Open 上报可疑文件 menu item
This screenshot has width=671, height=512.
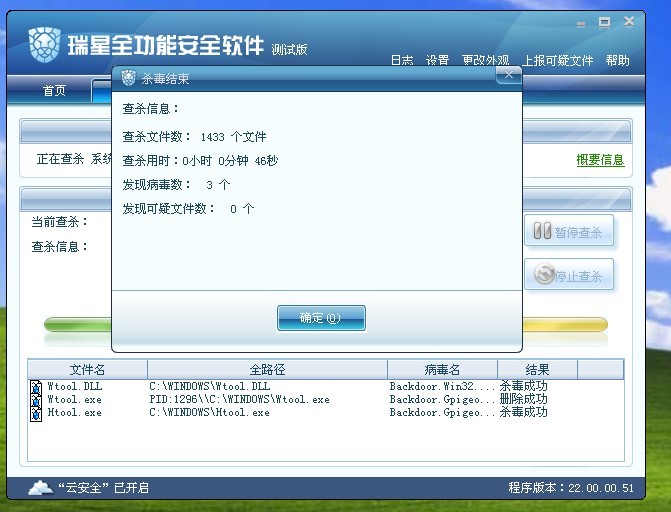[558, 60]
